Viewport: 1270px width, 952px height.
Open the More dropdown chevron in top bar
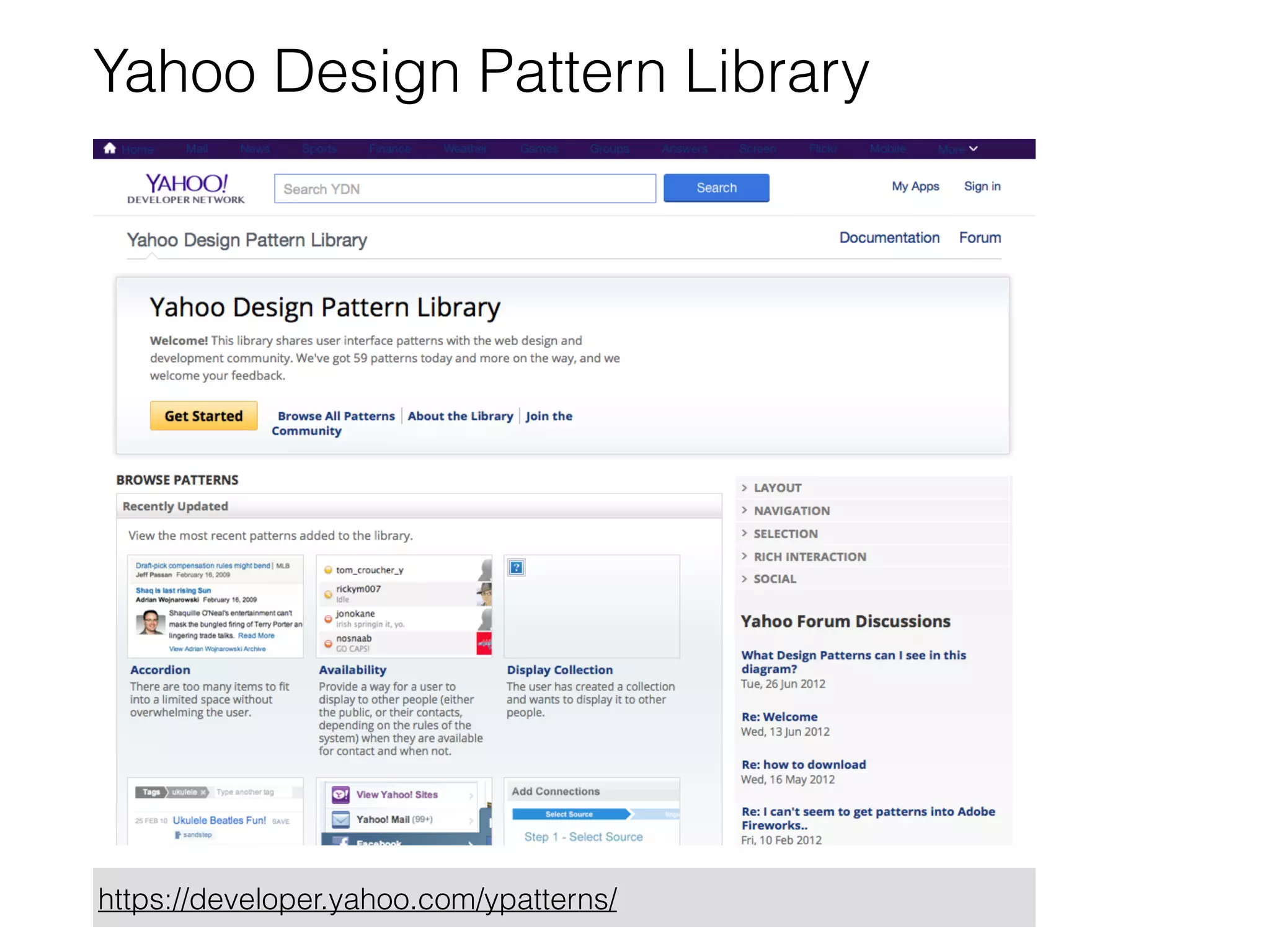(x=974, y=149)
